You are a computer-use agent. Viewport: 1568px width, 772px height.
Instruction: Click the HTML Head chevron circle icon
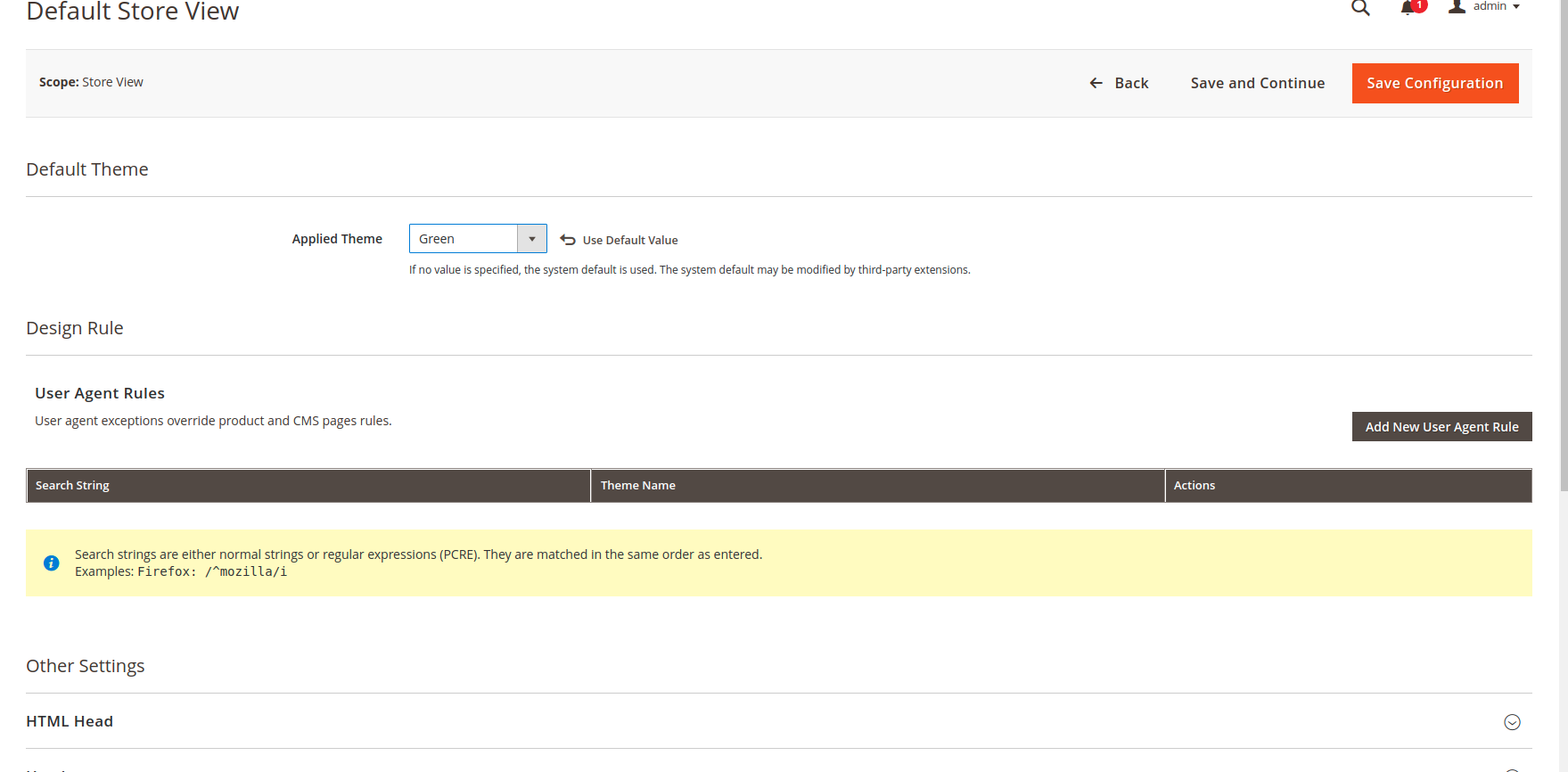coord(1512,722)
